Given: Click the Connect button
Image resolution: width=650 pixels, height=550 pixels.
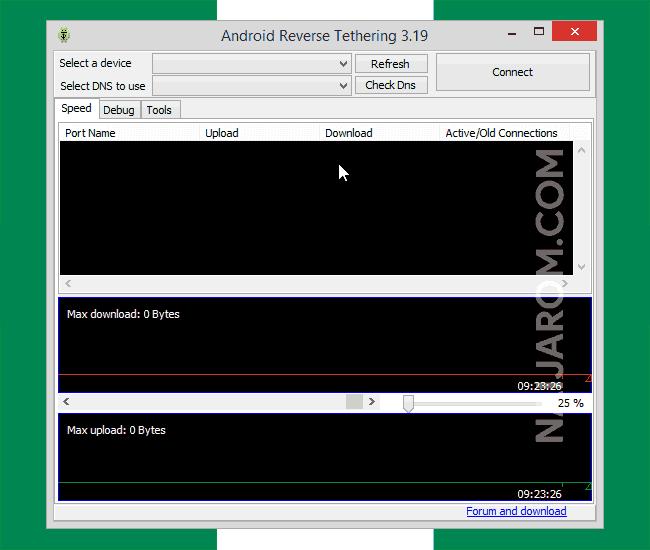Looking at the screenshot, I should pos(512,72).
